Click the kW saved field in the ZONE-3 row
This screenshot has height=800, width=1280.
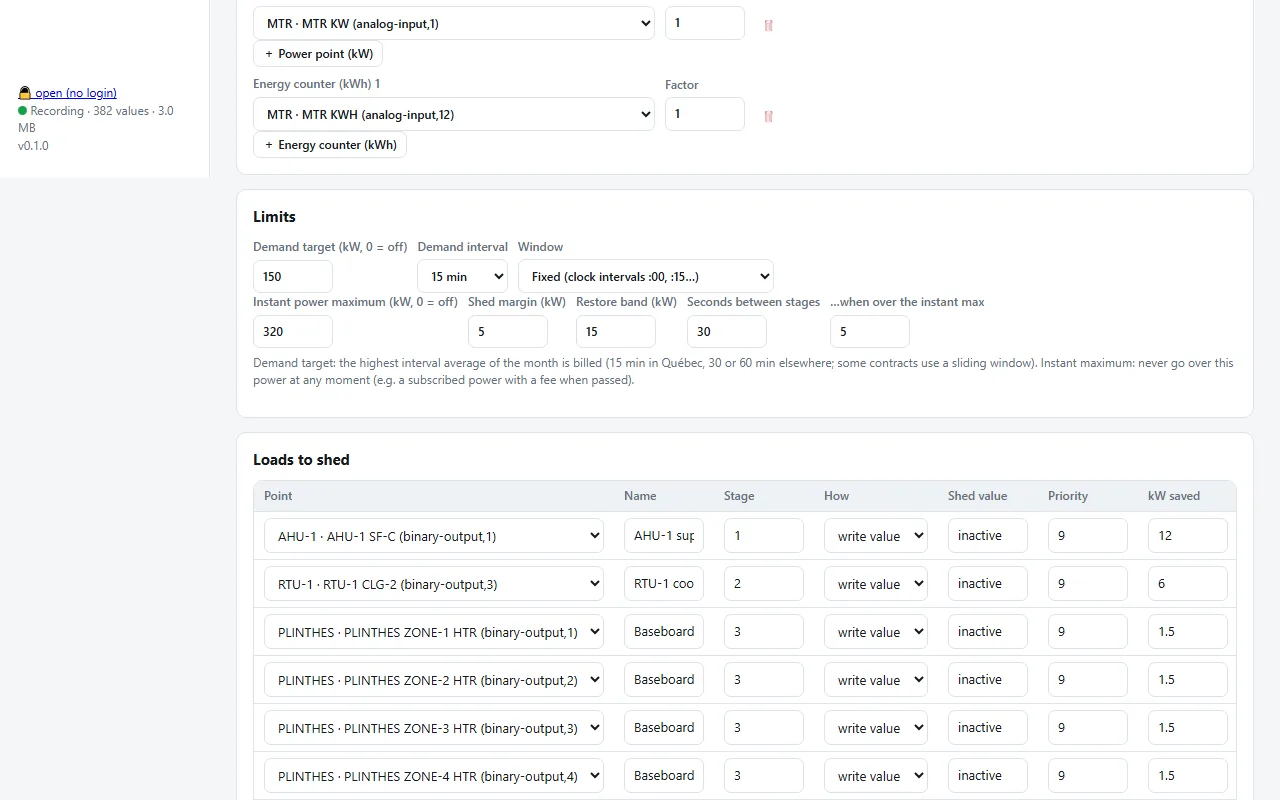click(x=1188, y=727)
